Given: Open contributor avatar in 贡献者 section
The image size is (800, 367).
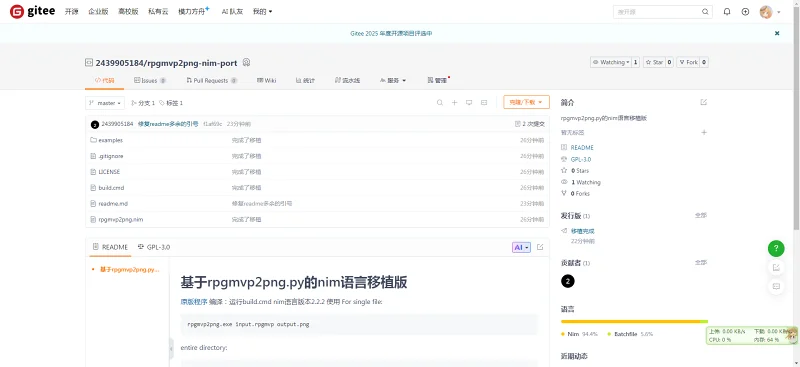Looking at the screenshot, I should point(567,281).
